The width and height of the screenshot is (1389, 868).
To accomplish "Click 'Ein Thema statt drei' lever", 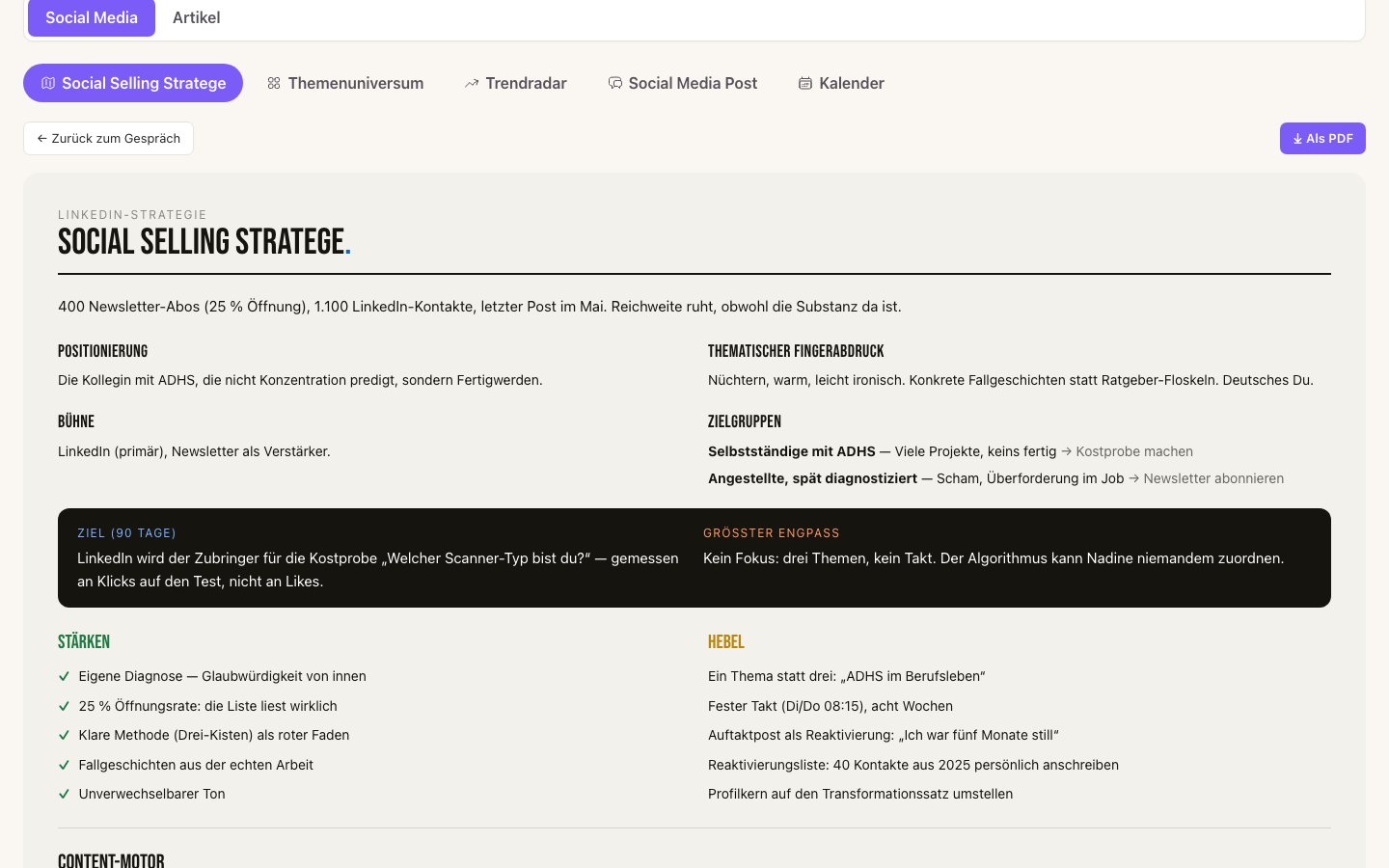I will coord(847,676).
